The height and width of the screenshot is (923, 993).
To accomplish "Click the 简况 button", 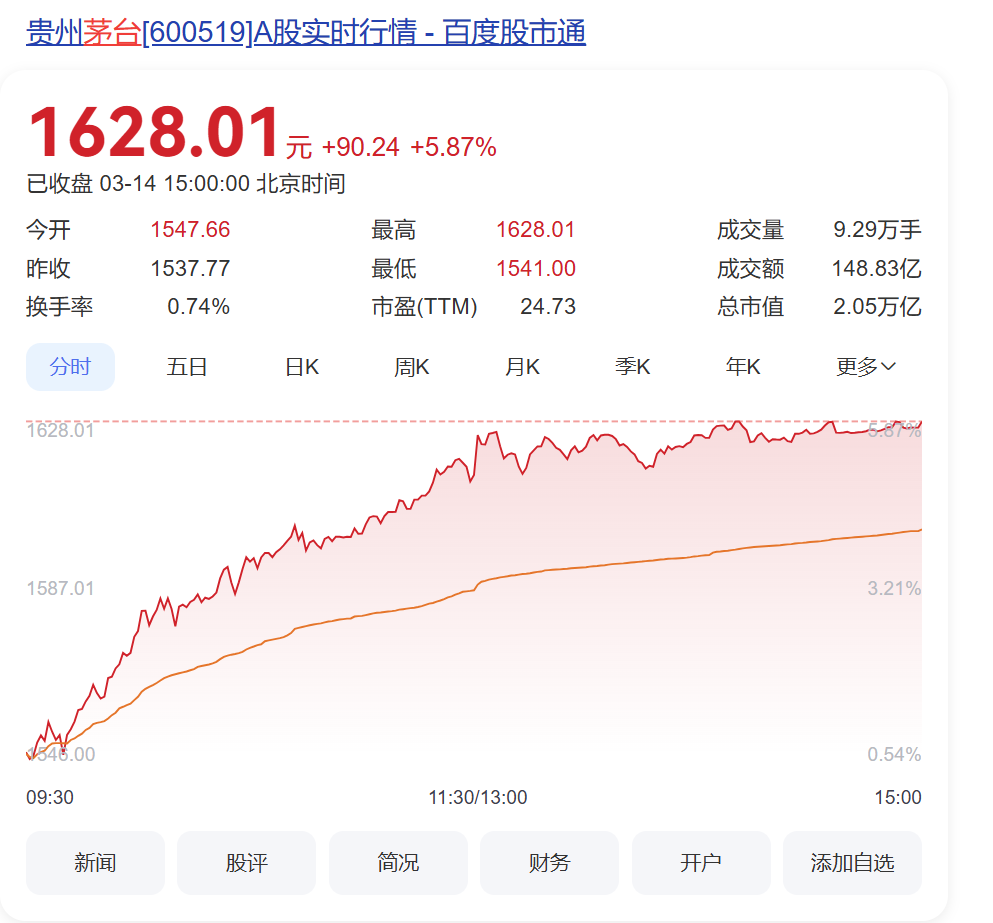I will click(398, 863).
